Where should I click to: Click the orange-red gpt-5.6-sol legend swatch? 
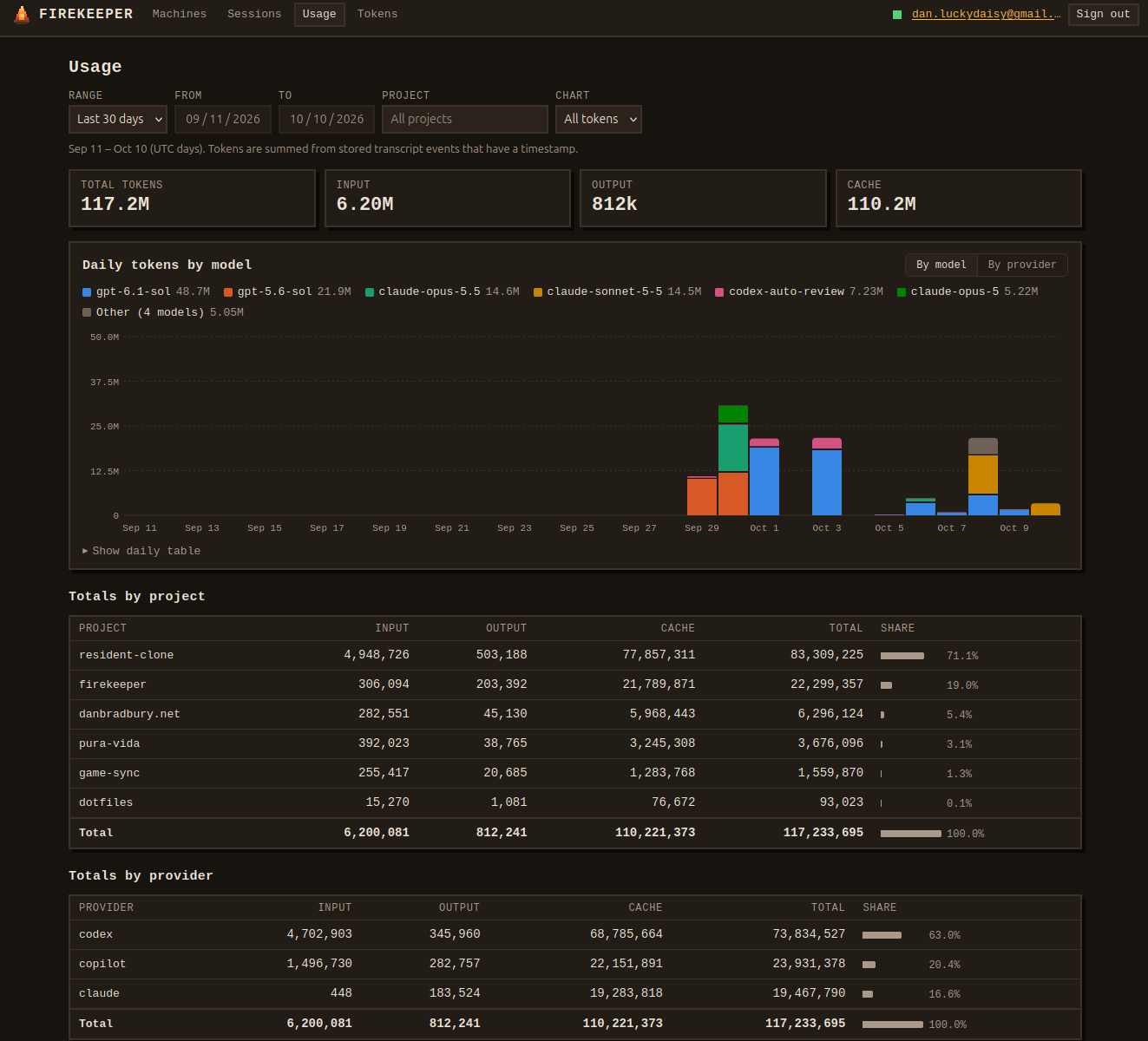(228, 292)
